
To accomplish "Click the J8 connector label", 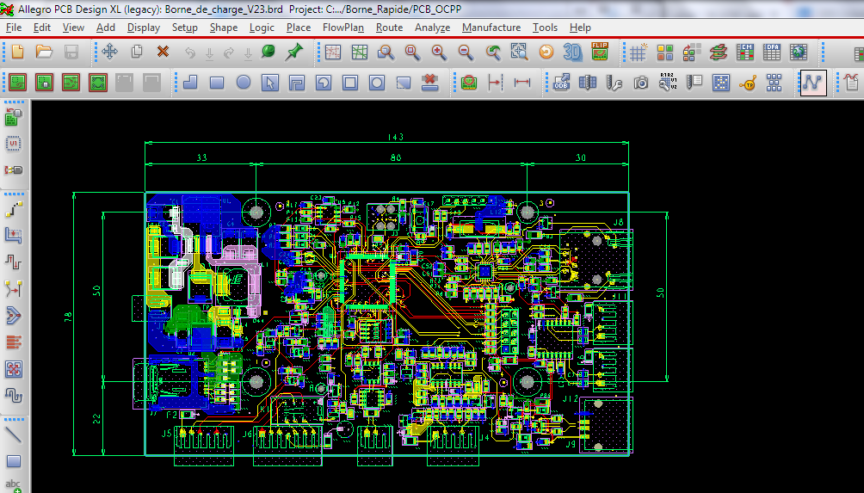I will click(618, 223).
